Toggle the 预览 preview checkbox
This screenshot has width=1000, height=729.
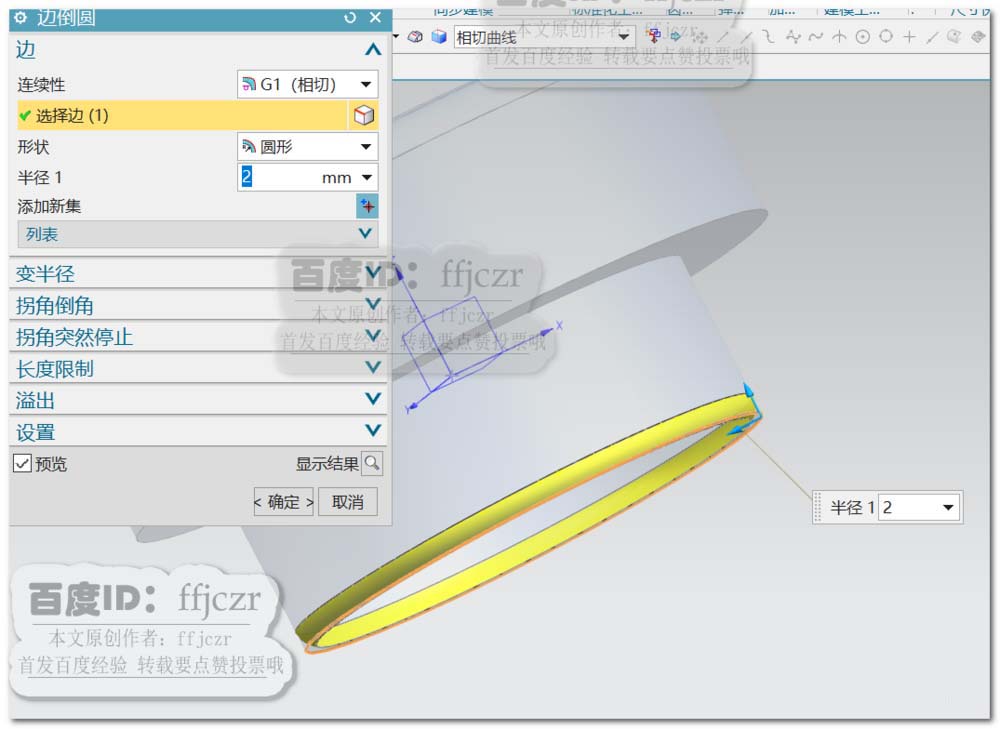tap(22, 463)
